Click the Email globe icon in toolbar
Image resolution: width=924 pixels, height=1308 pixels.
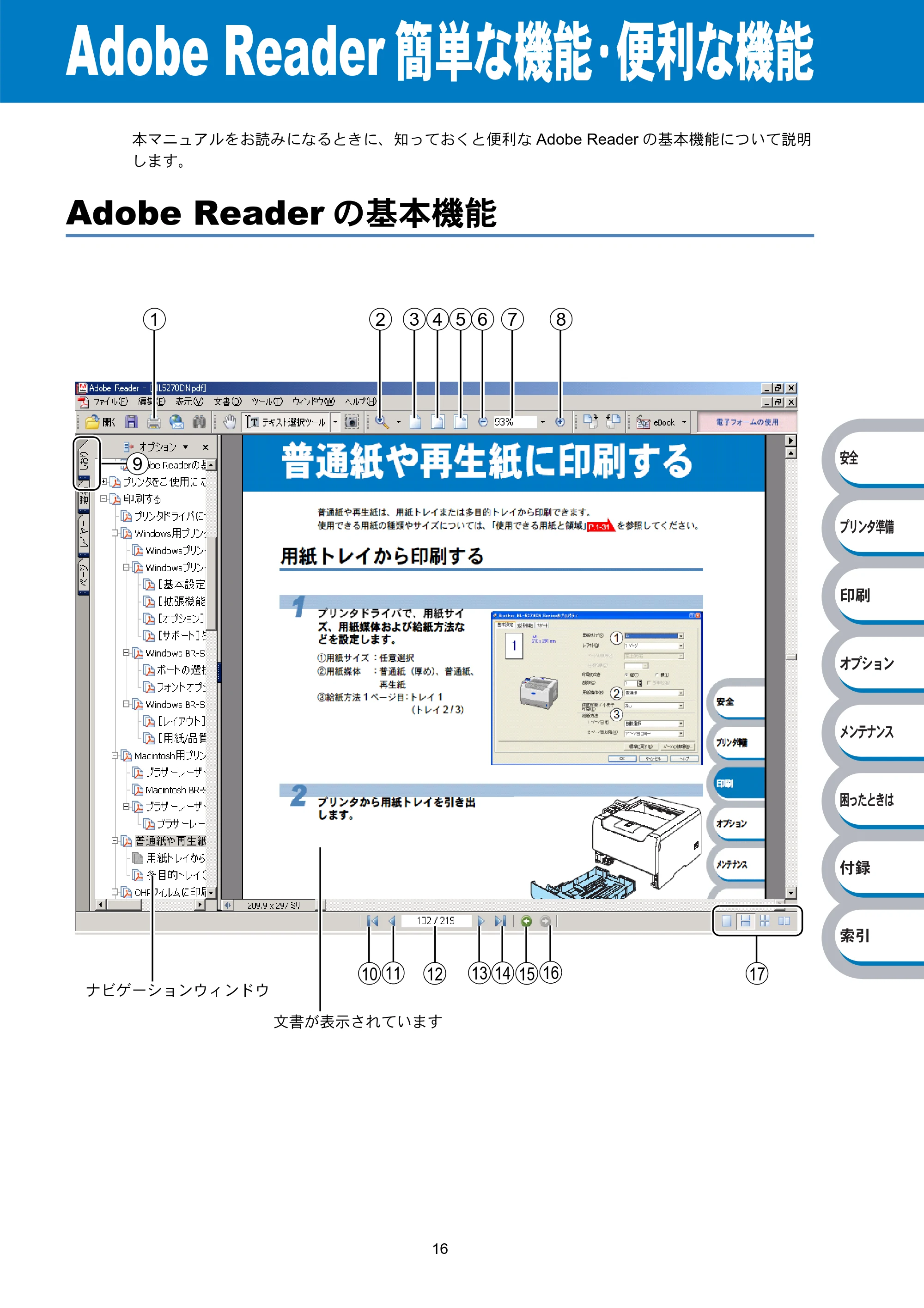176,422
